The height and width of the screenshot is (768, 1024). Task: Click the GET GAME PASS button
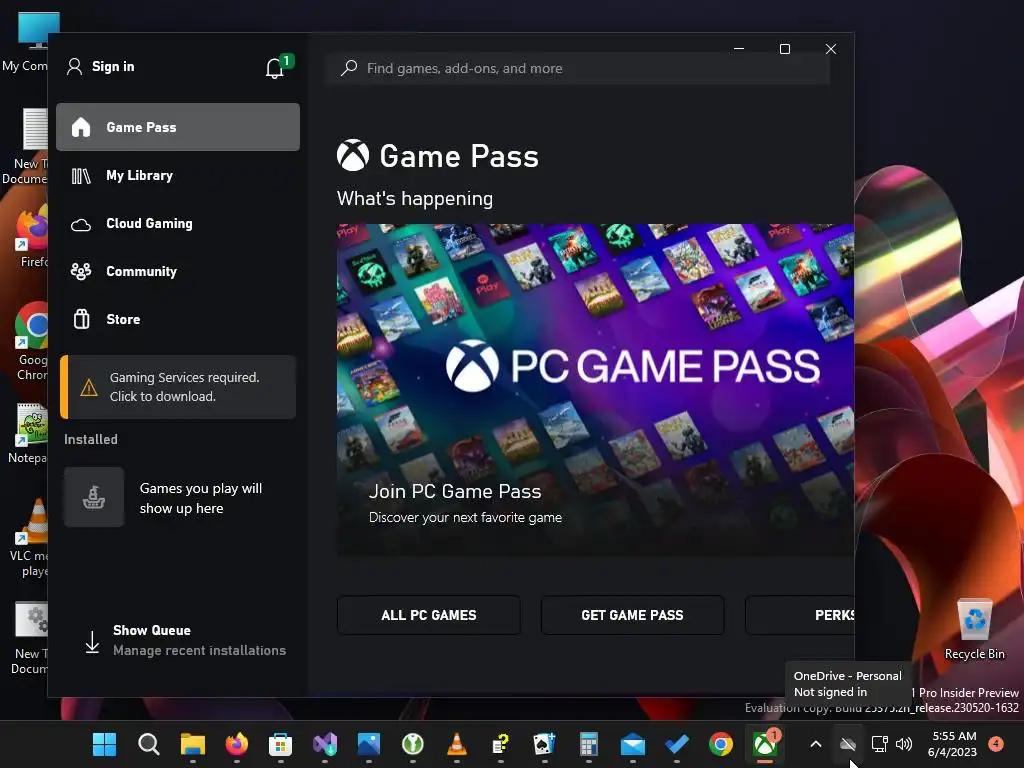point(632,615)
